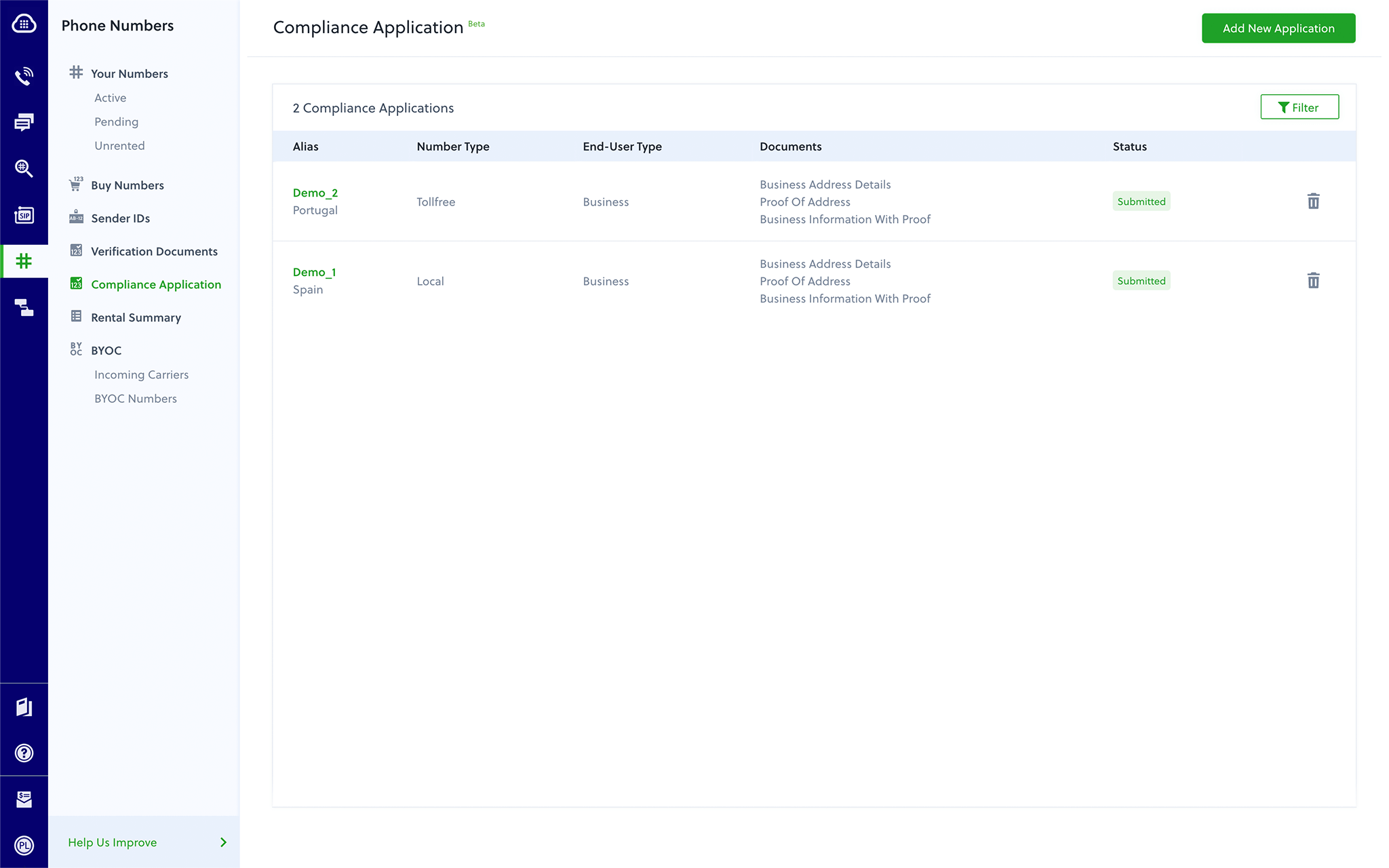Delete the Demo_1 application via trash icon
The width and height of the screenshot is (1389, 868).
coord(1314,280)
